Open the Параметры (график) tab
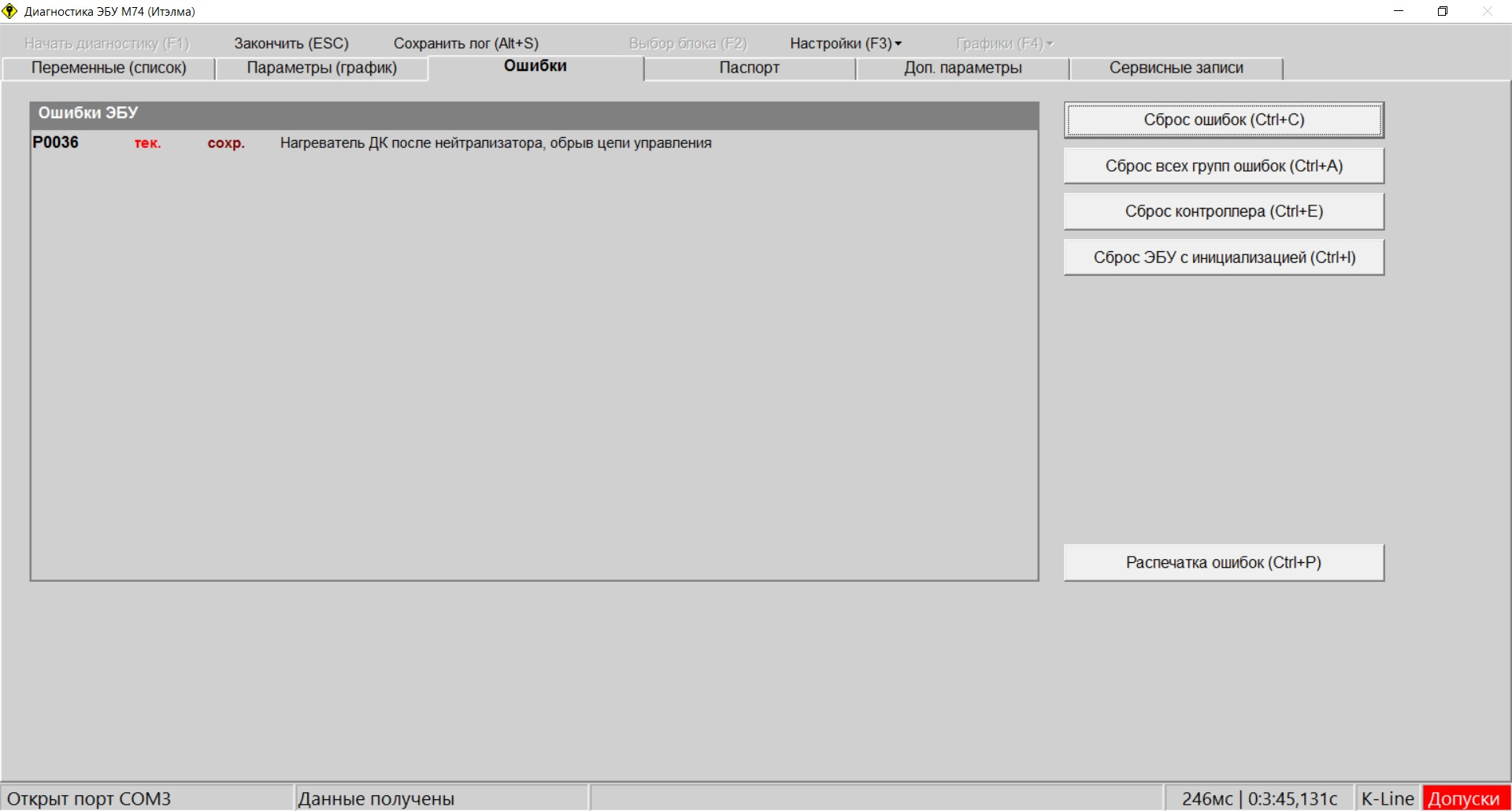 [321, 69]
